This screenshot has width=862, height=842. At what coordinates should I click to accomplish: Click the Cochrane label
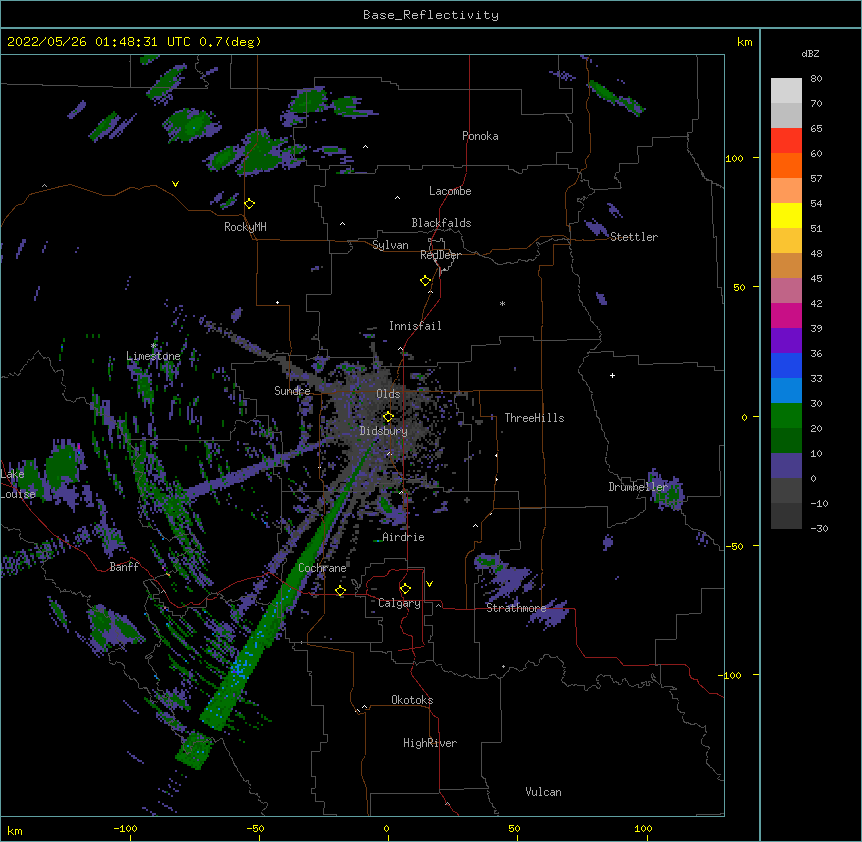(x=322, y=568)
